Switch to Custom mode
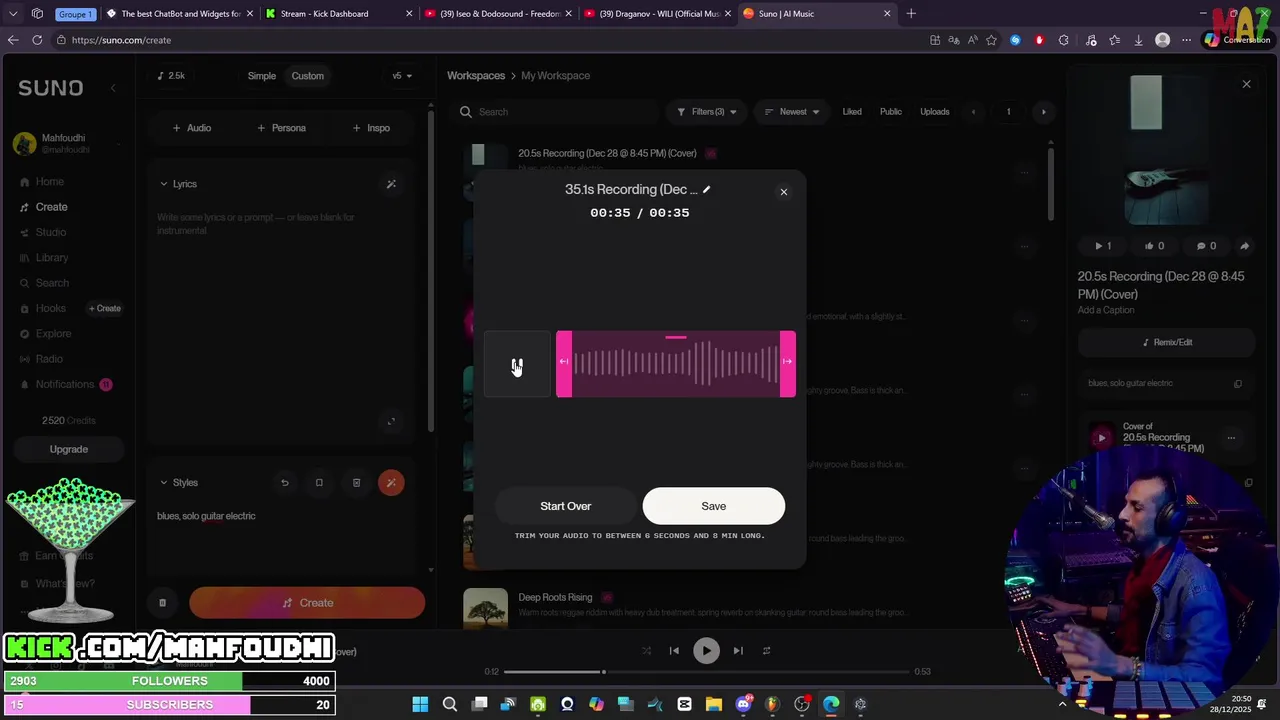 (x=308, y=76)
